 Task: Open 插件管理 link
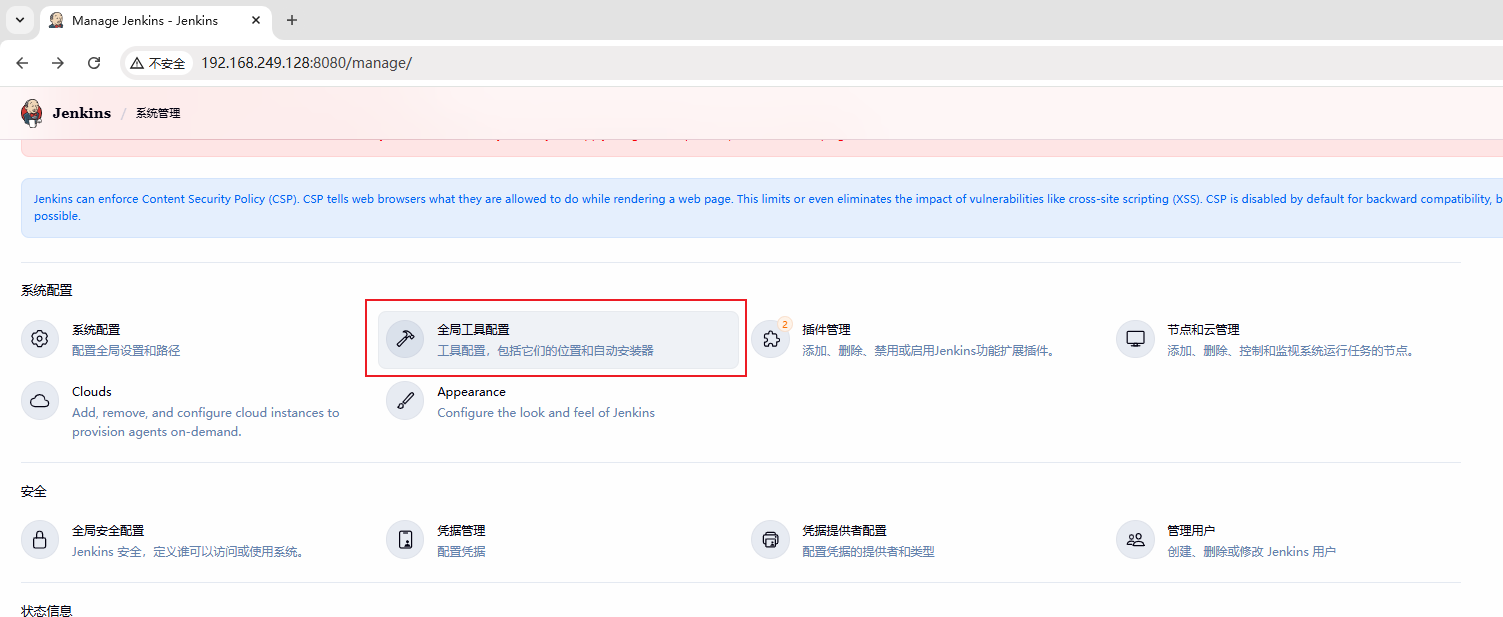826,329
